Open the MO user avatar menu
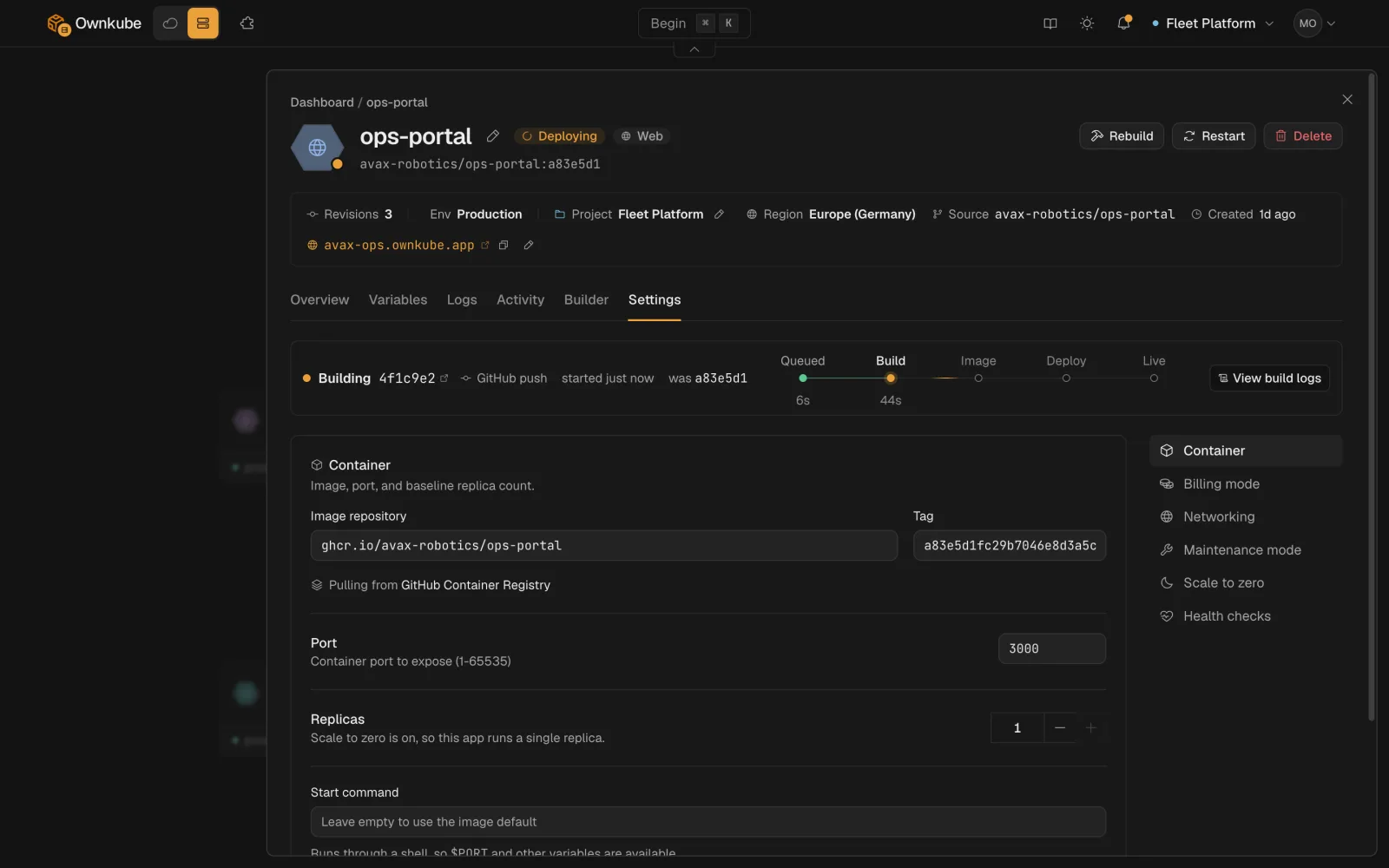Screen dimensions: 1389x868 [1314, 23]
